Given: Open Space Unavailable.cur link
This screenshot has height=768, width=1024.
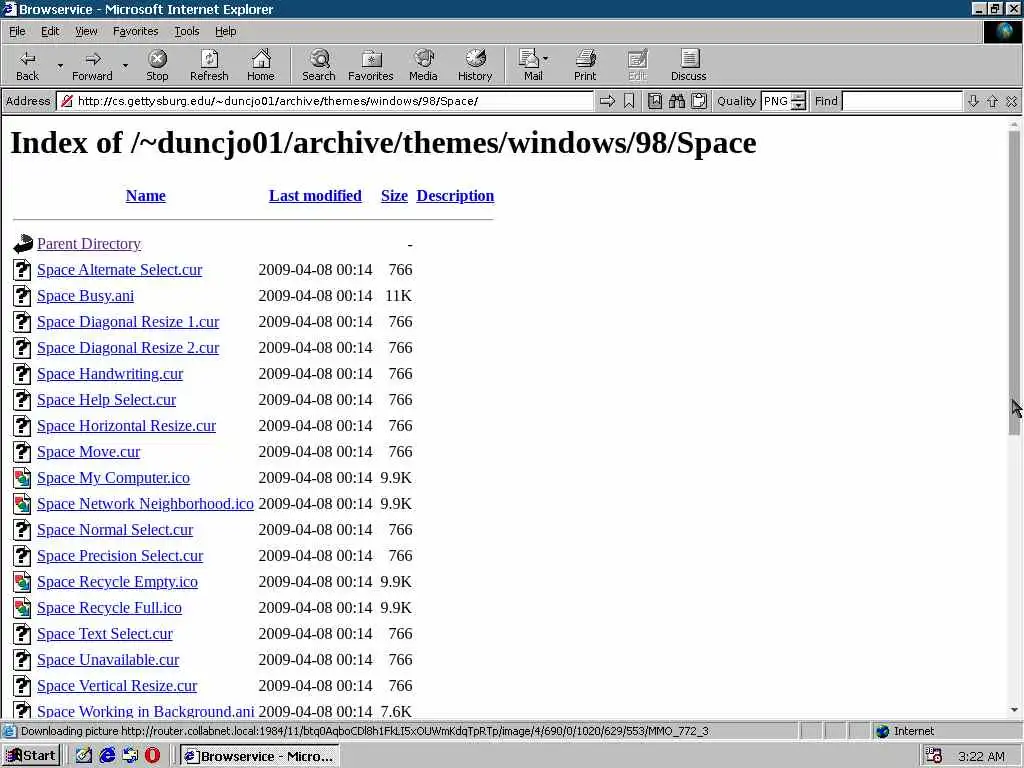Looking at the screenshot, I should pos(108,660).
